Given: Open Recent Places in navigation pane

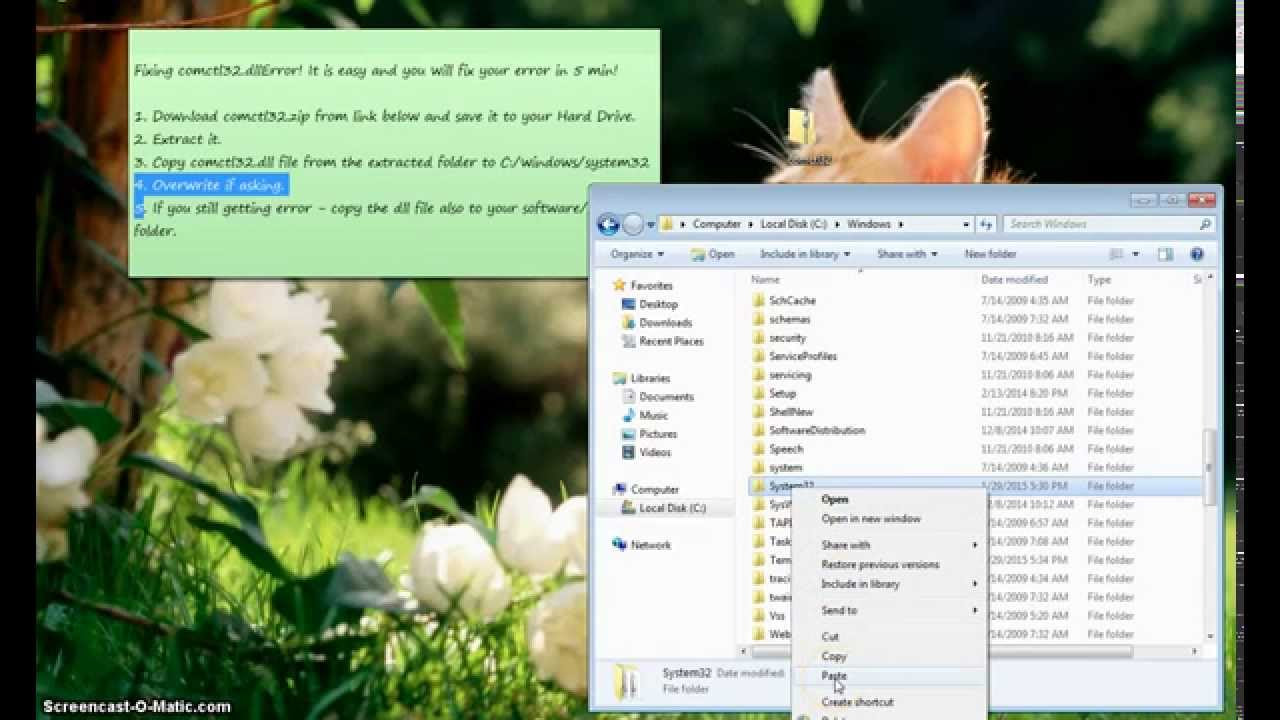Looking at the screenshot, I should point(671,341).
